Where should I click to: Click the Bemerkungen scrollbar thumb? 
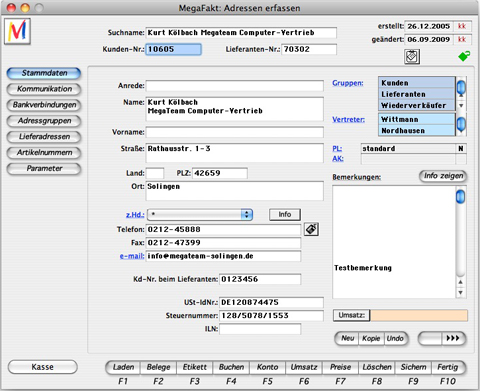460,197
